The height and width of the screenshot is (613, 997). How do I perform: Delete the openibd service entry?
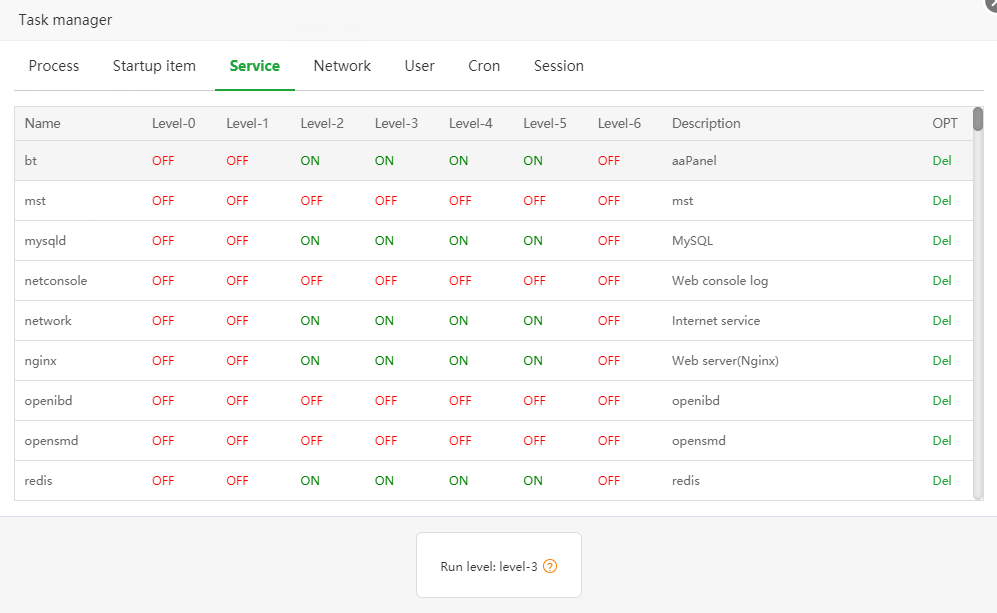tap(942, 401)
